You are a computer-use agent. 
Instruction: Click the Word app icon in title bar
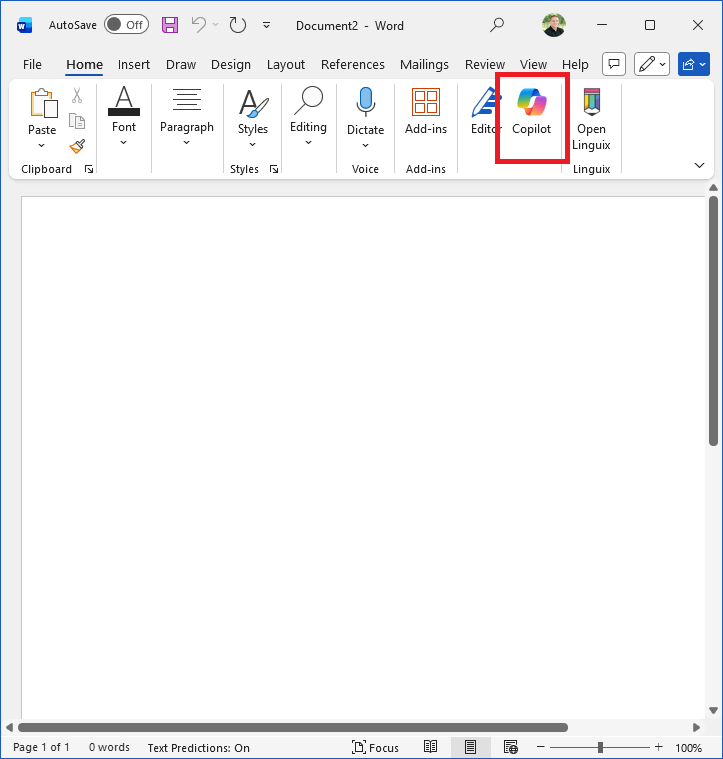(x=24, y=25)
